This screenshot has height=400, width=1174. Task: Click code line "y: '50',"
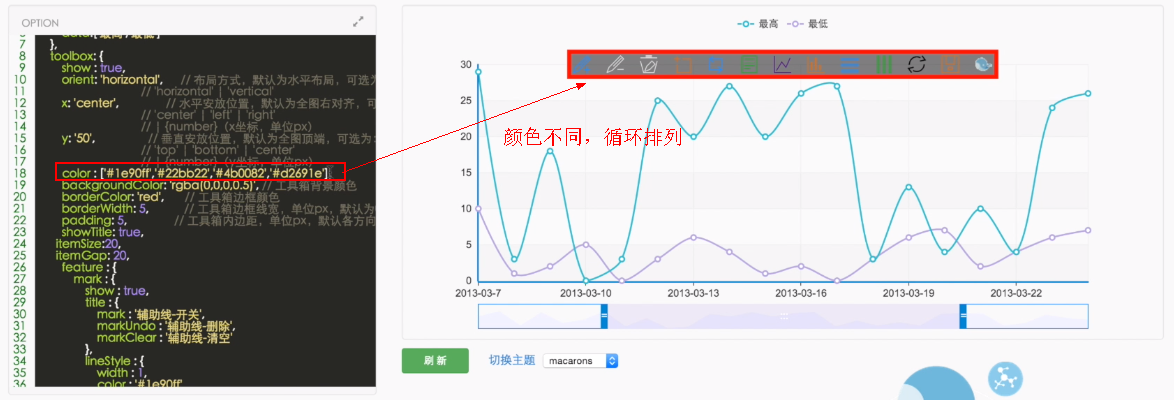[78, 139]
